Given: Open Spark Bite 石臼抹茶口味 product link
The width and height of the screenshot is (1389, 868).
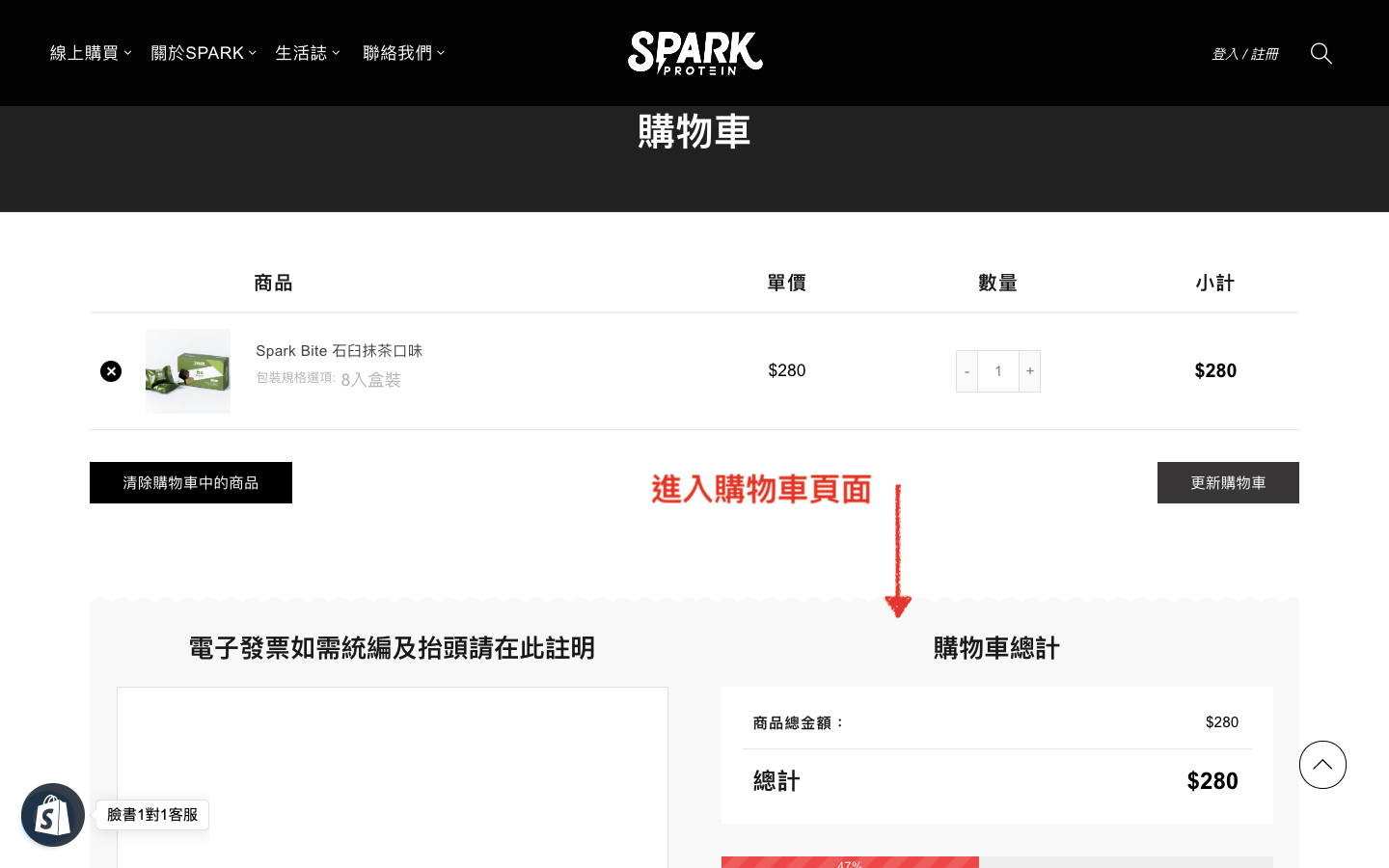Looking at the screenshot, I should (x=339, y=351).
